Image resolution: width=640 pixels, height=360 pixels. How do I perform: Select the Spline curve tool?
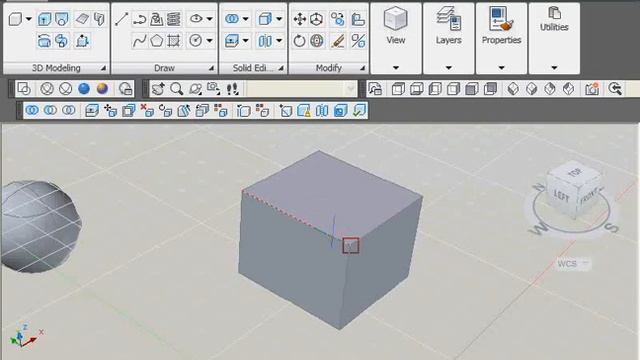coord(140,41)
